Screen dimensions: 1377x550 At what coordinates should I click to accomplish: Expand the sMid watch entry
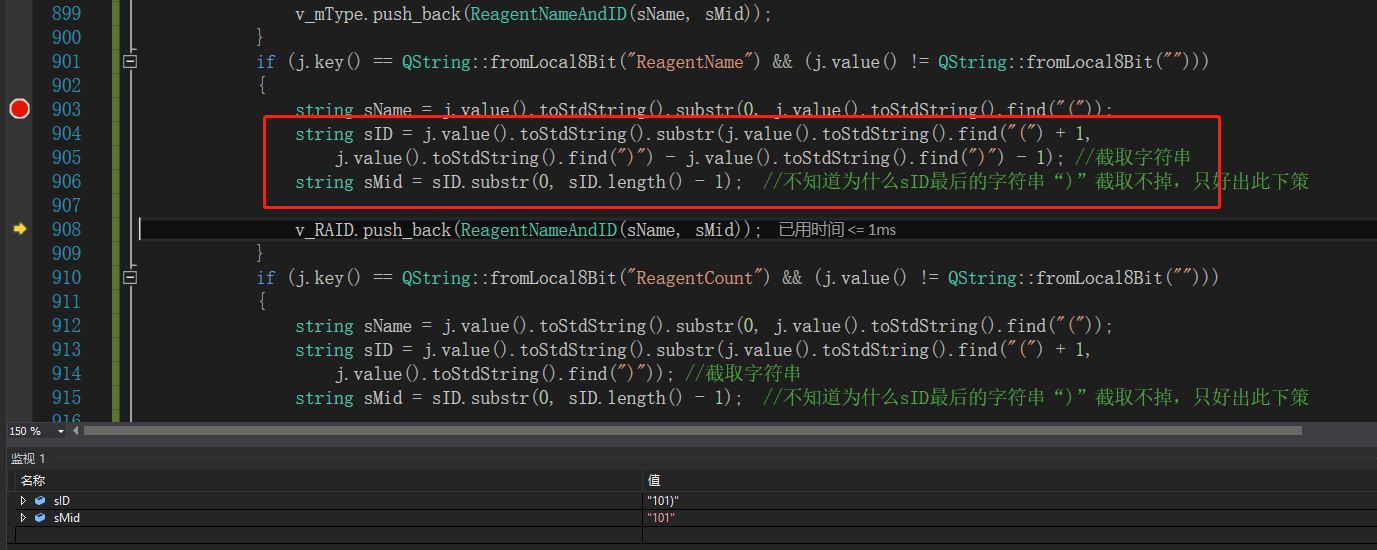[x=25, y=517]
